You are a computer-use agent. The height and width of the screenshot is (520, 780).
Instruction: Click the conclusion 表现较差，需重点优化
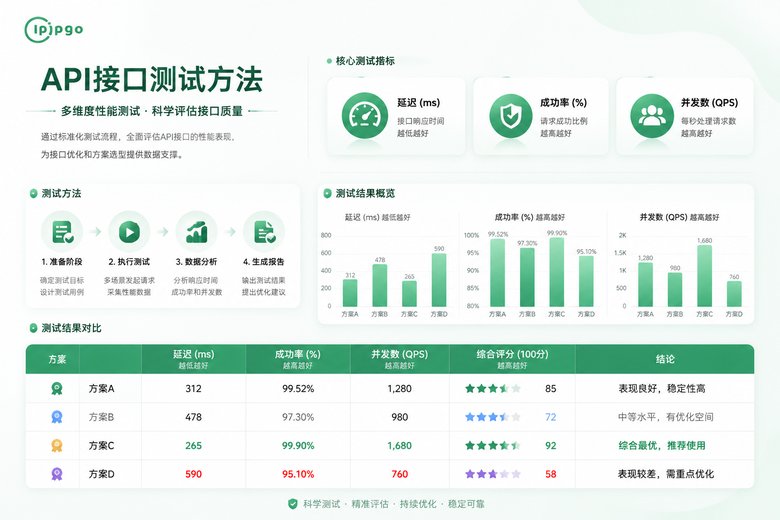click(666, 474)
